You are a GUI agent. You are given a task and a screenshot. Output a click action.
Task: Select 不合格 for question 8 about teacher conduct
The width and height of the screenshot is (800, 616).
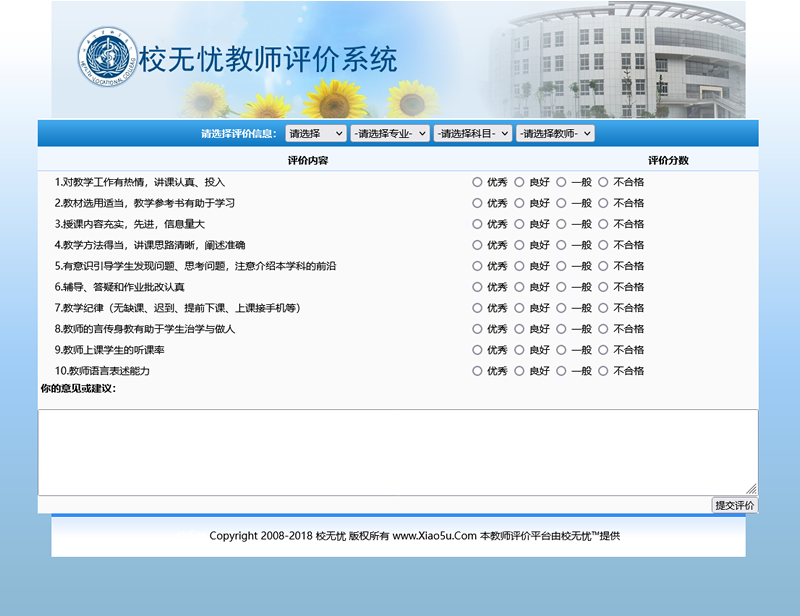(x=604, y=329)
